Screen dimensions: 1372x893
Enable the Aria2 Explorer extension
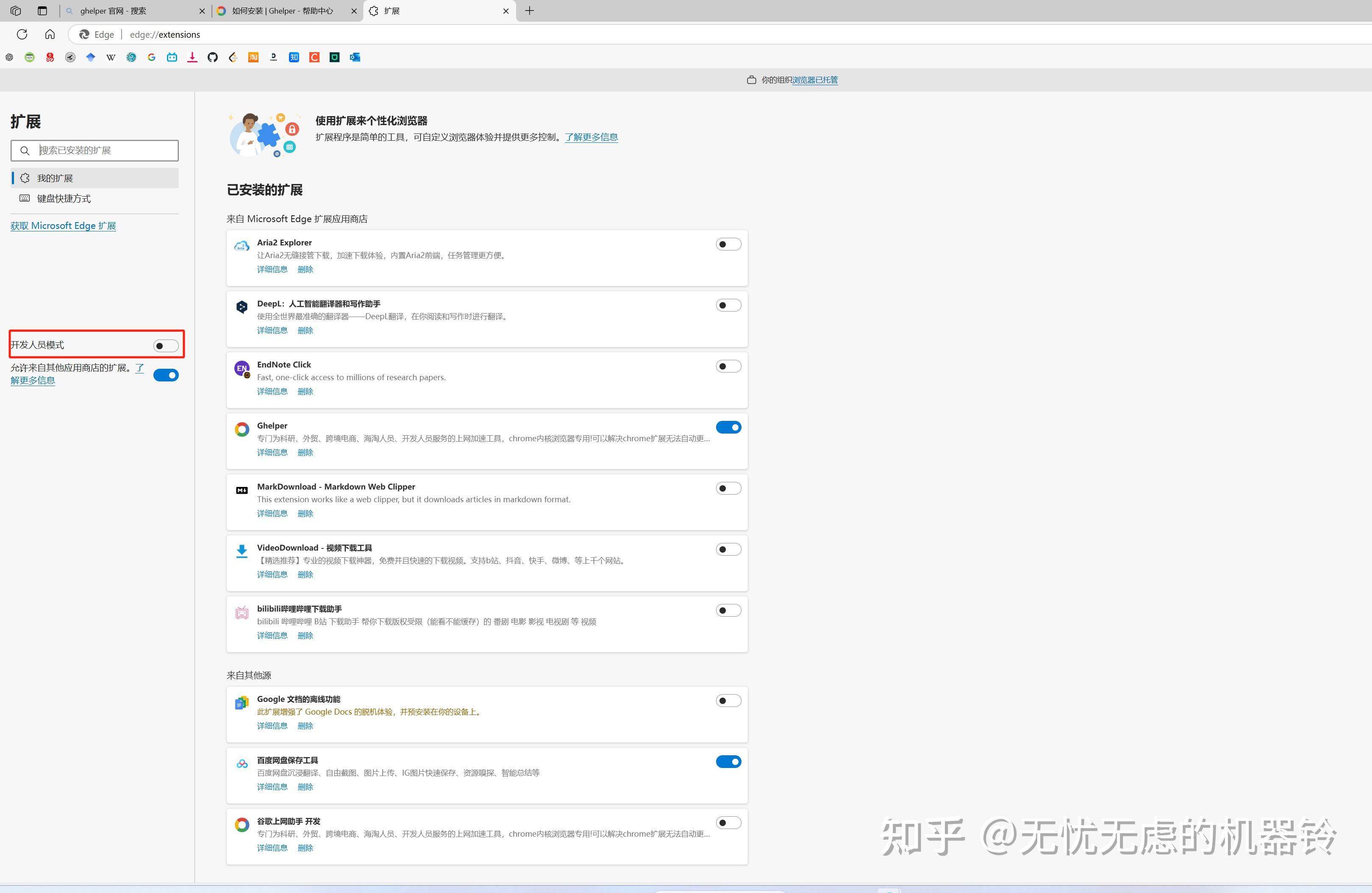[728, 243]
